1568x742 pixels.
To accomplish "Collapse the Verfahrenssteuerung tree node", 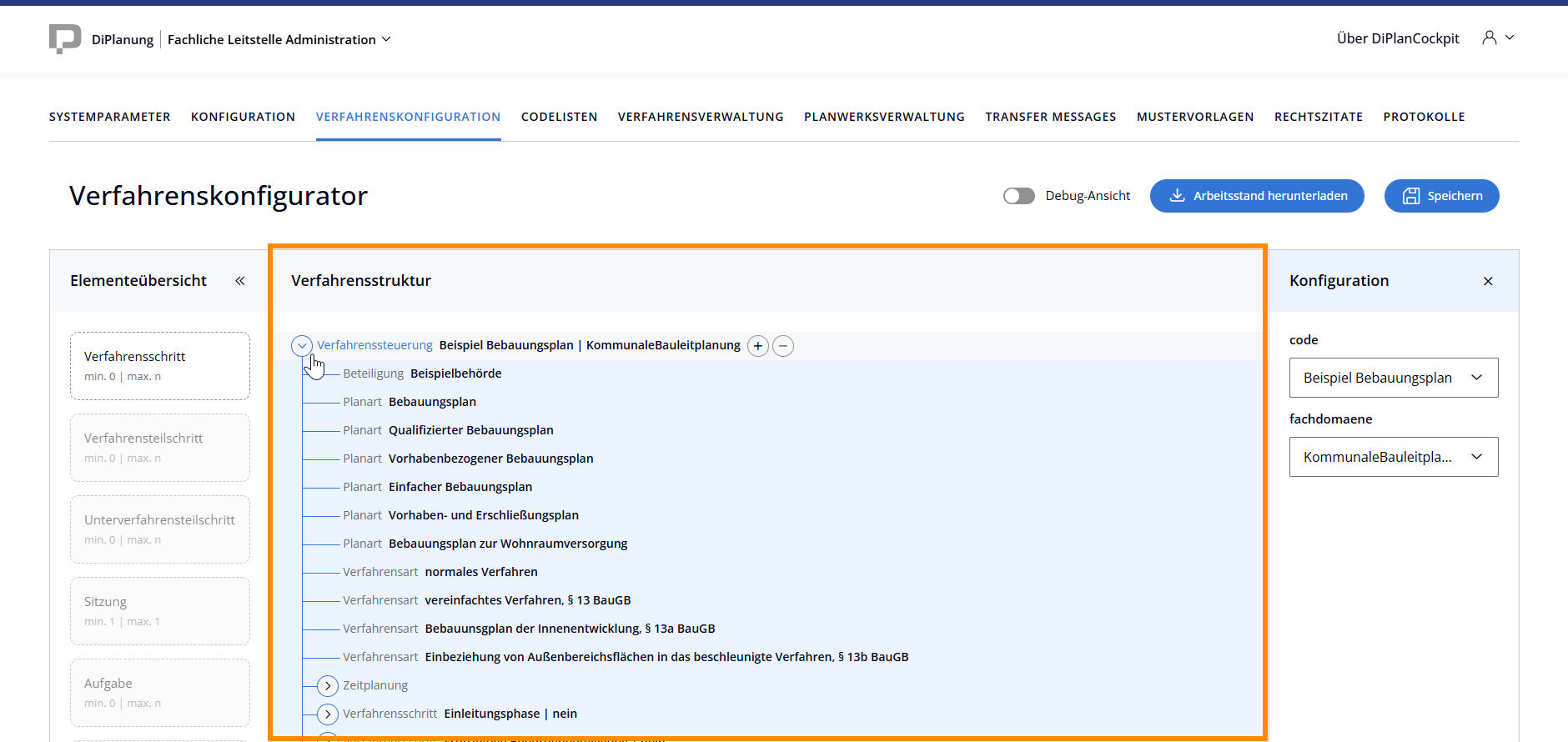I will pos(302,345).
